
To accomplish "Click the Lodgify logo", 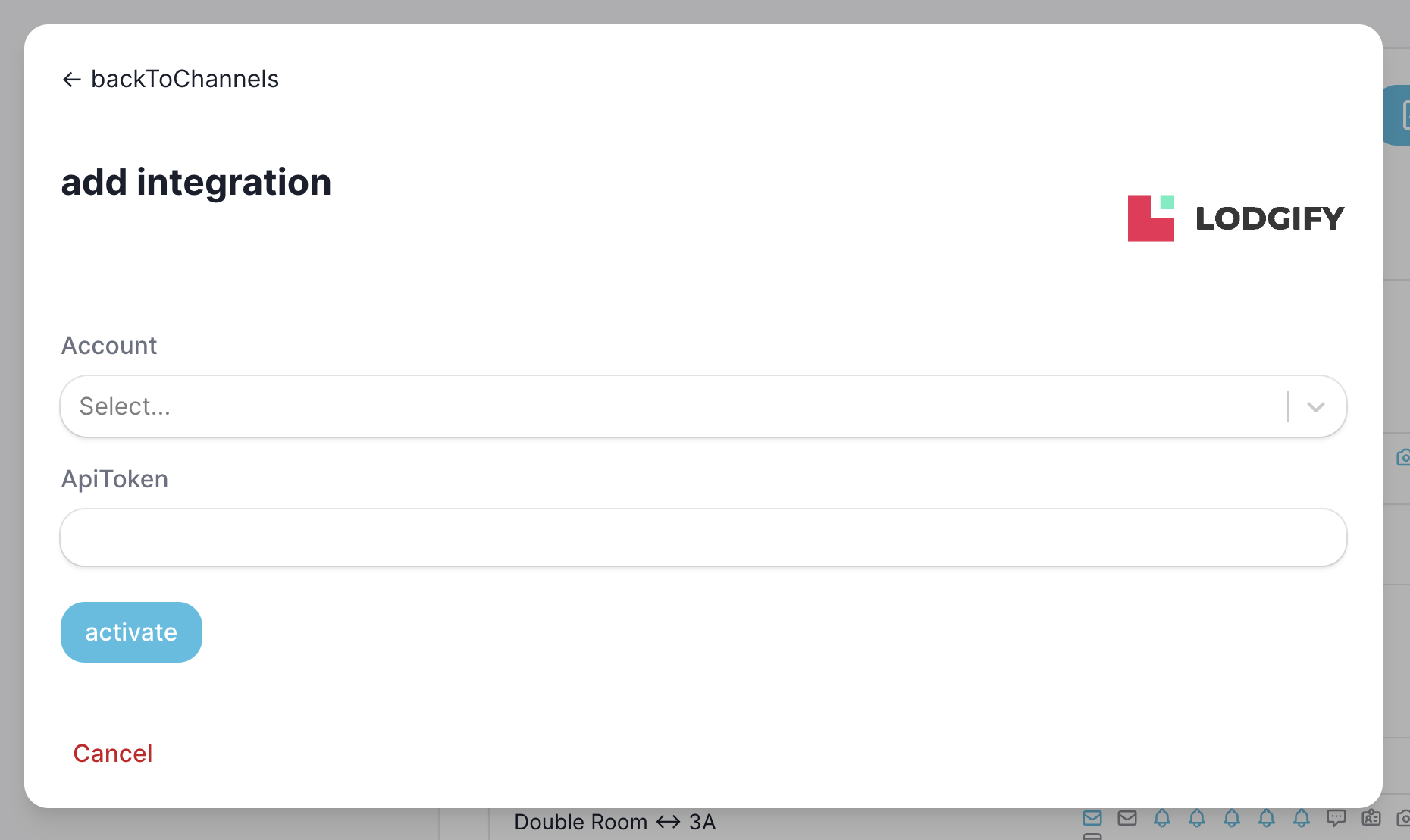I will [1234, 218].
